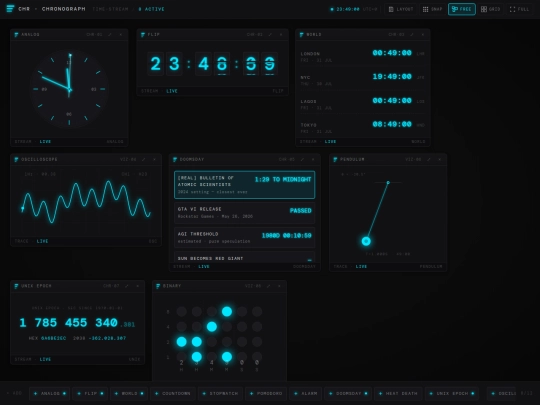540x405 pixels.
Task: Click the Live status in the Flip footer
Action: click(x=172, y=91)
